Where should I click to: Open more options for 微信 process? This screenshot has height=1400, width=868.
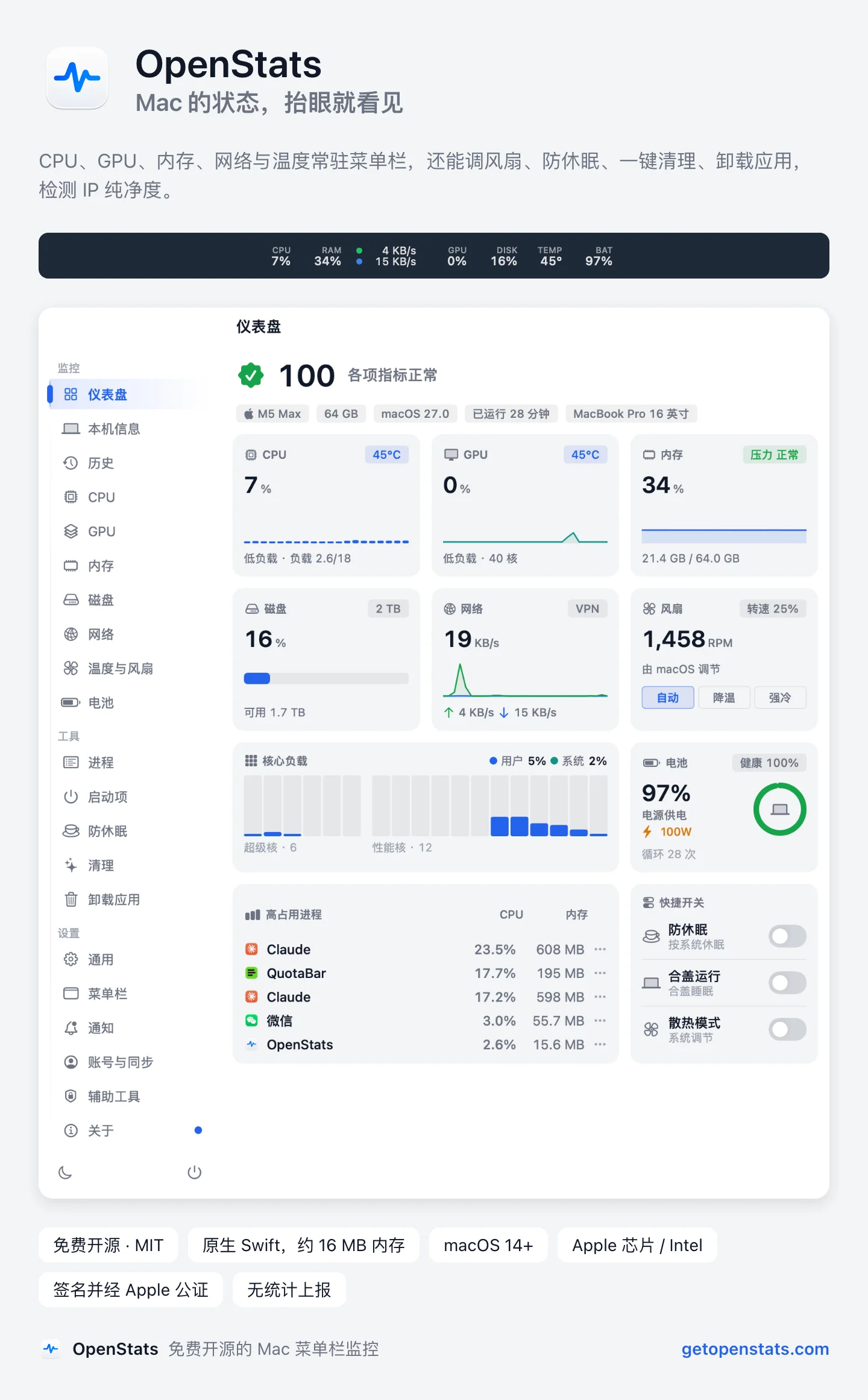(600, 1021)
